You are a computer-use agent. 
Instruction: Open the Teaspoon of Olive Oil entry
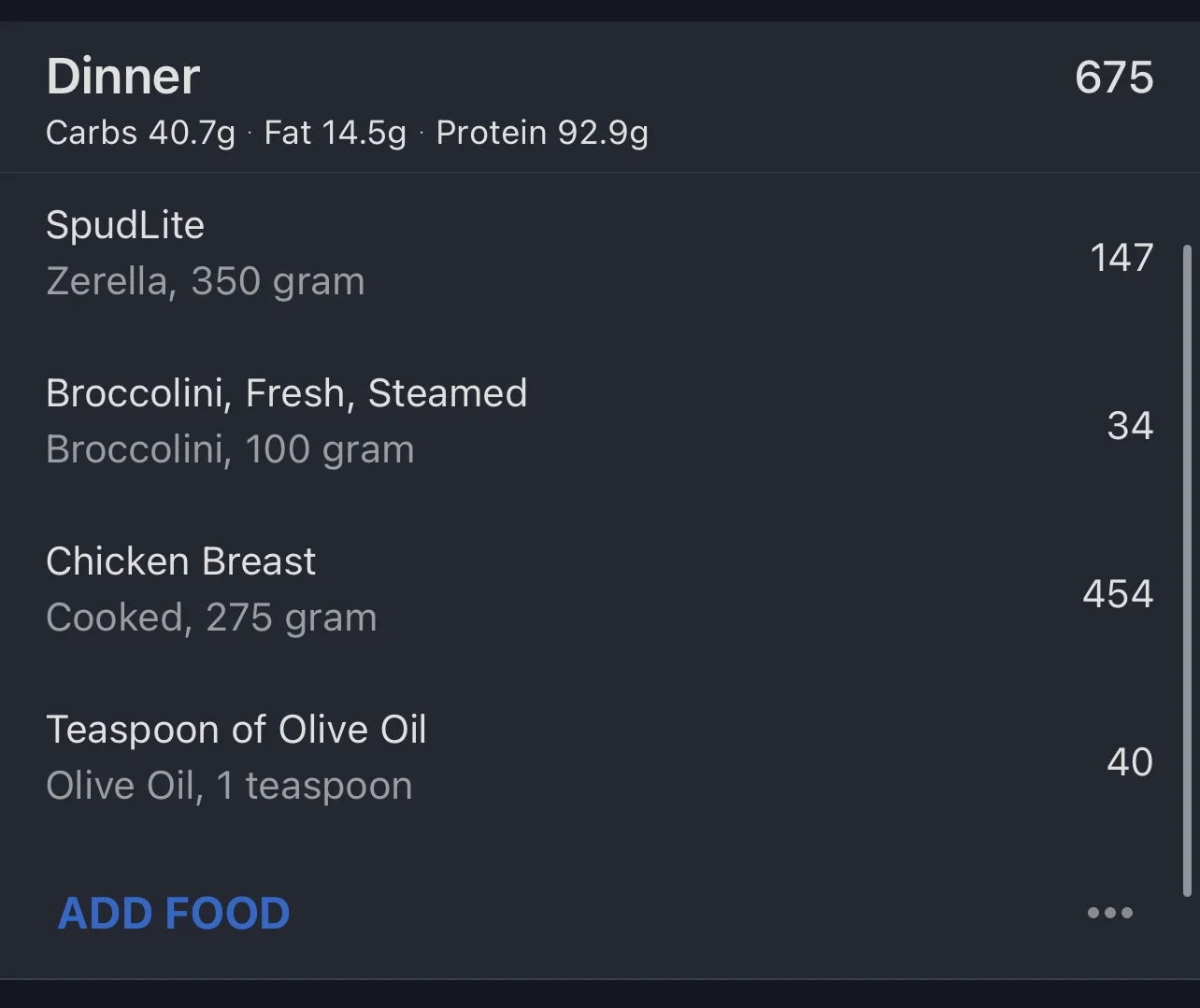[x=236, y=730]
